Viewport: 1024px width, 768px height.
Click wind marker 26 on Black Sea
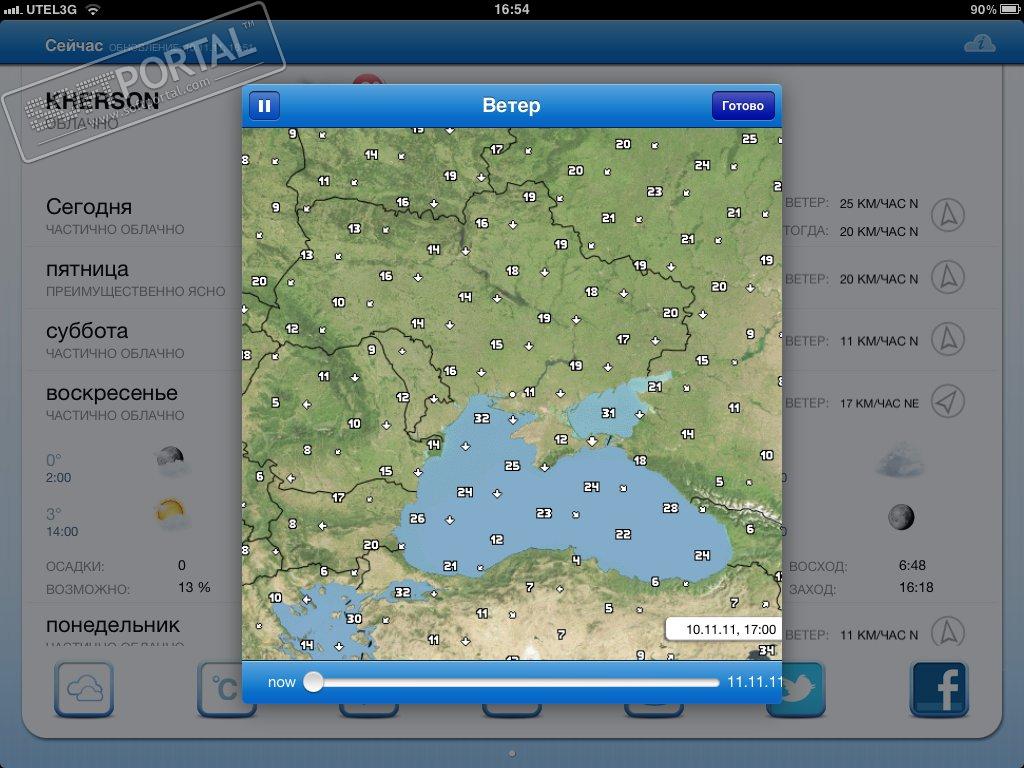[417, 519]
